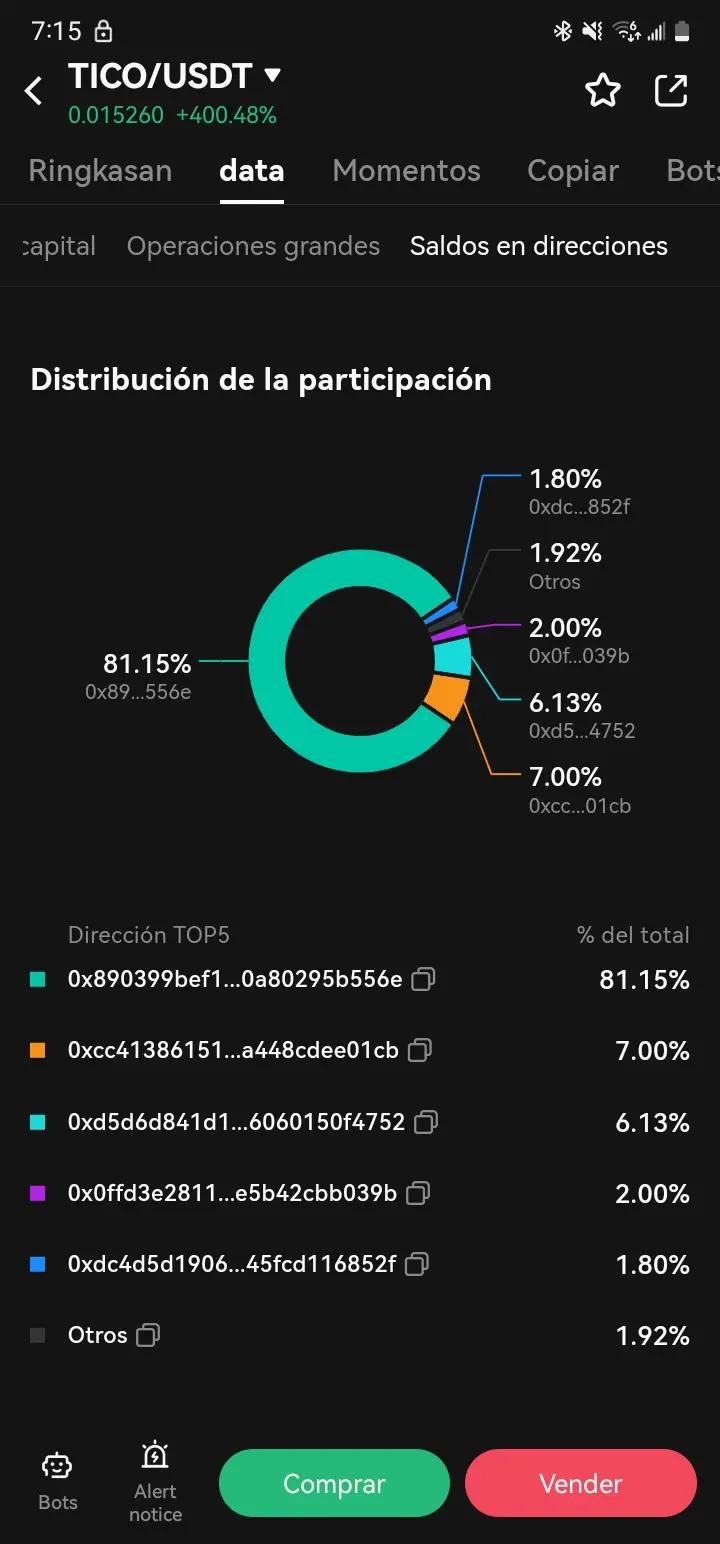Go back using the left arrow icon
The width and height of the screenshot is (720, 1544).
pyautogui.click(x=34, y=91)
